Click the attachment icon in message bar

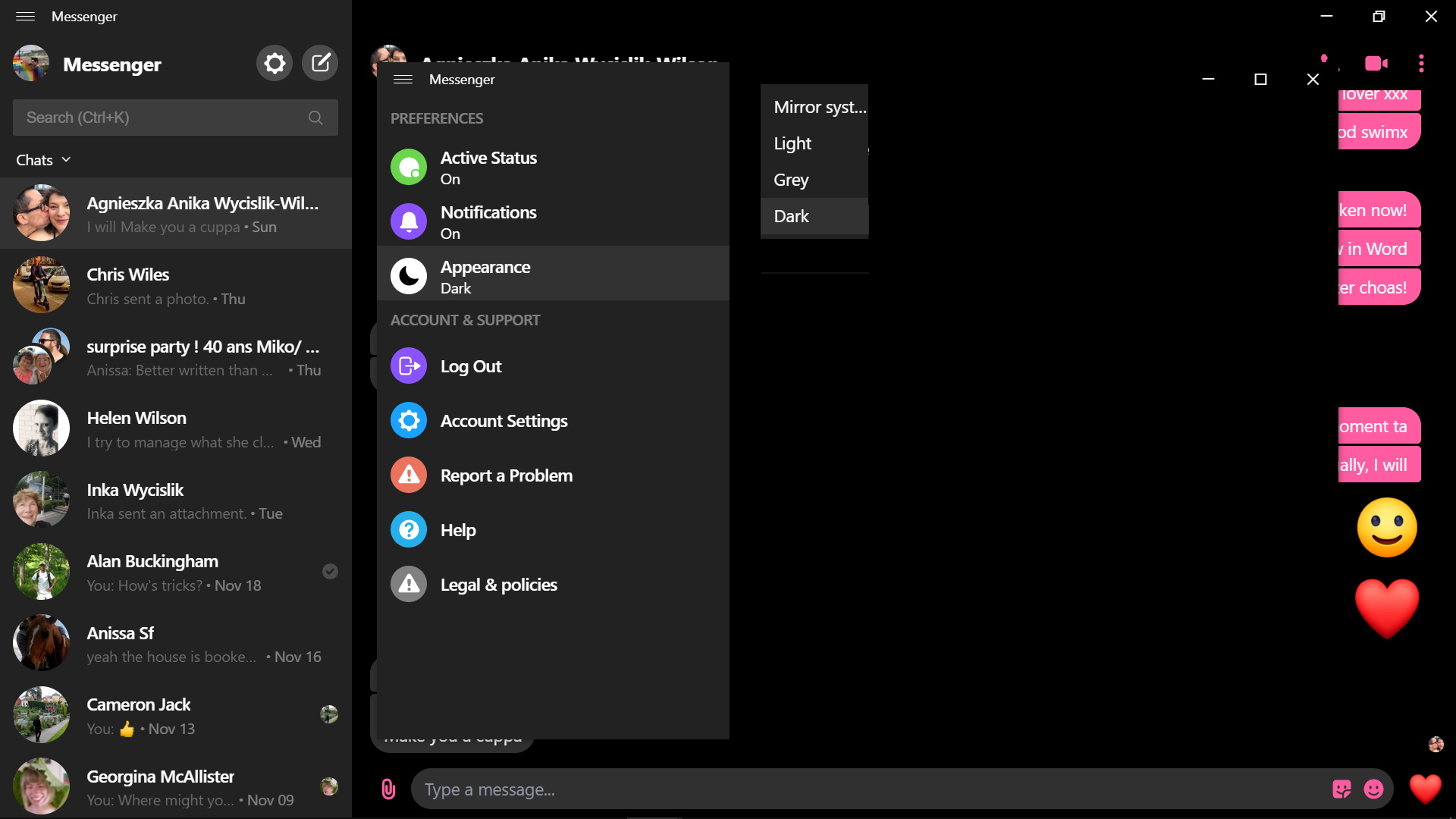388,789
